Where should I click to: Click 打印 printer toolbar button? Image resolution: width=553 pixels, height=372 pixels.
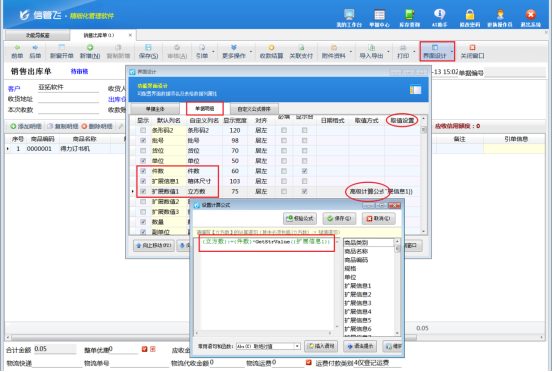[403, 51]
